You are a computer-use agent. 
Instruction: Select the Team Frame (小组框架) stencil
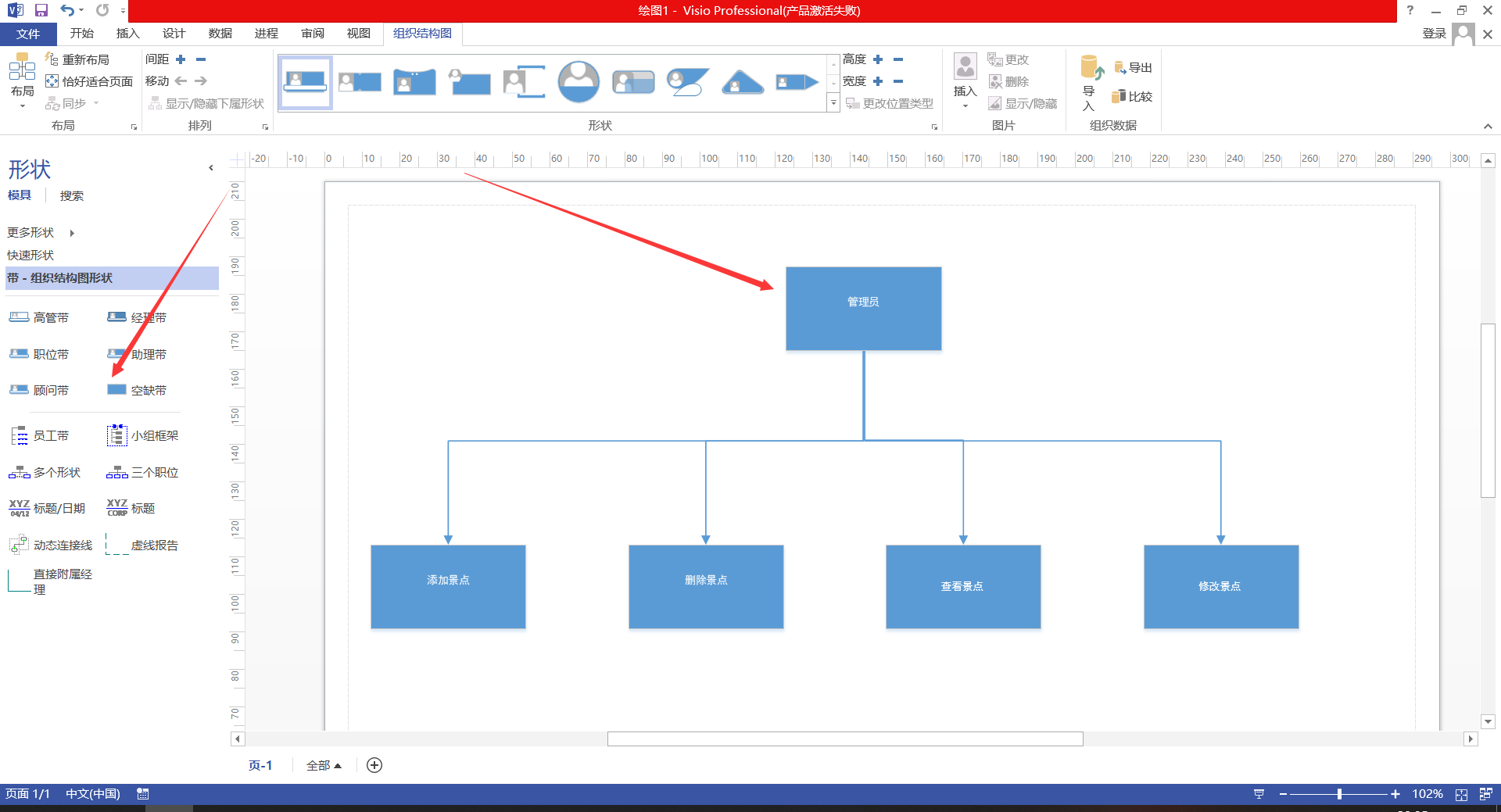(x=143, y=435)
